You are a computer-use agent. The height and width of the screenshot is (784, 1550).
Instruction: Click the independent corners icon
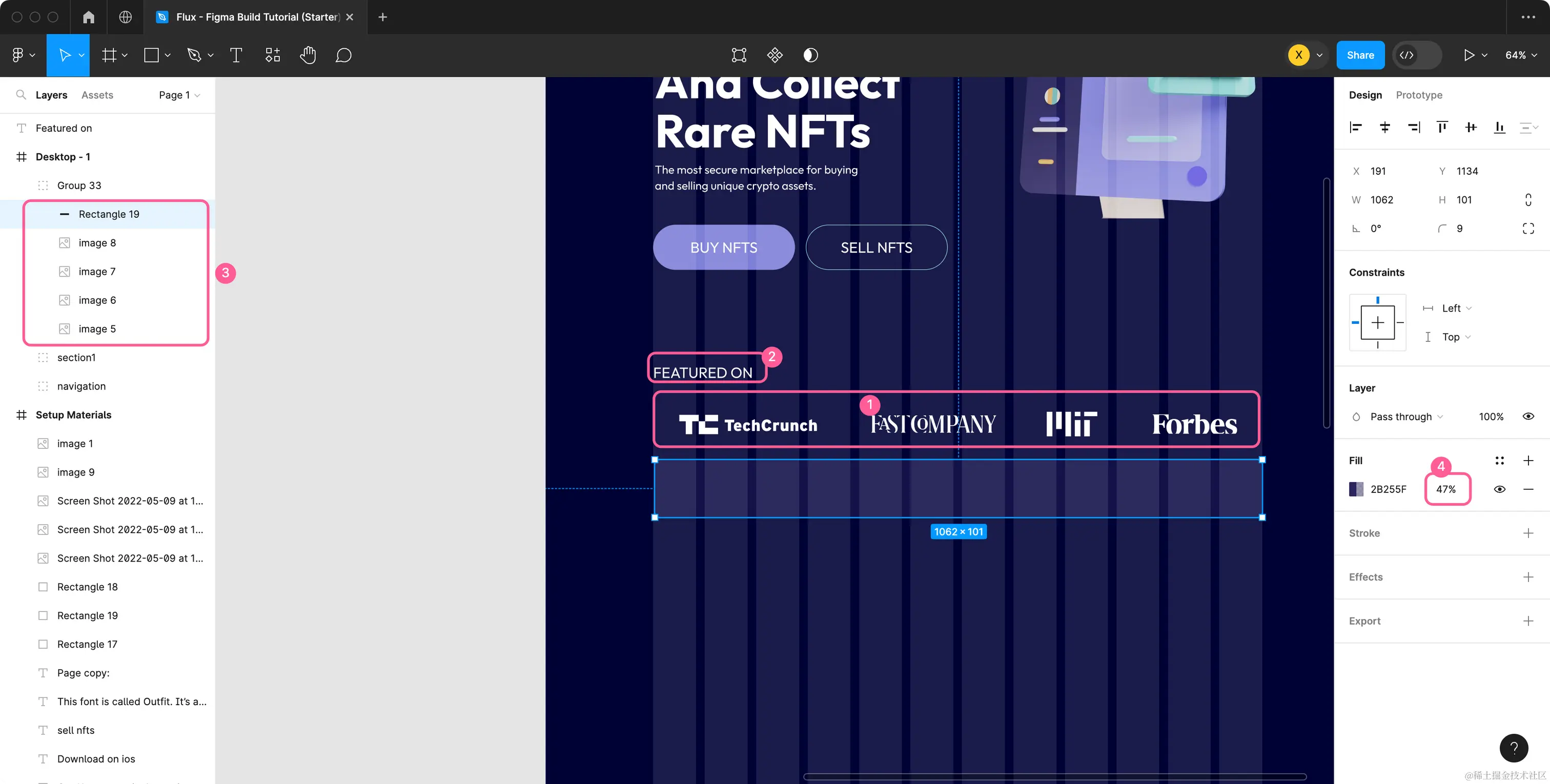click(1528, 228)
